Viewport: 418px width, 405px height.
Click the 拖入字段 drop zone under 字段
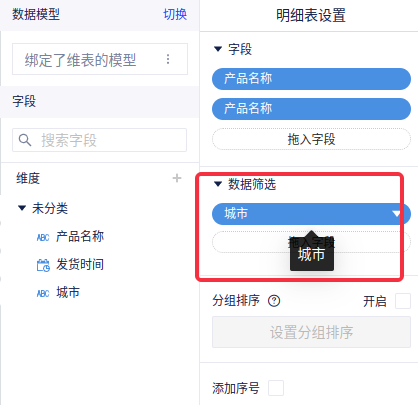click(x=311, y=139)
